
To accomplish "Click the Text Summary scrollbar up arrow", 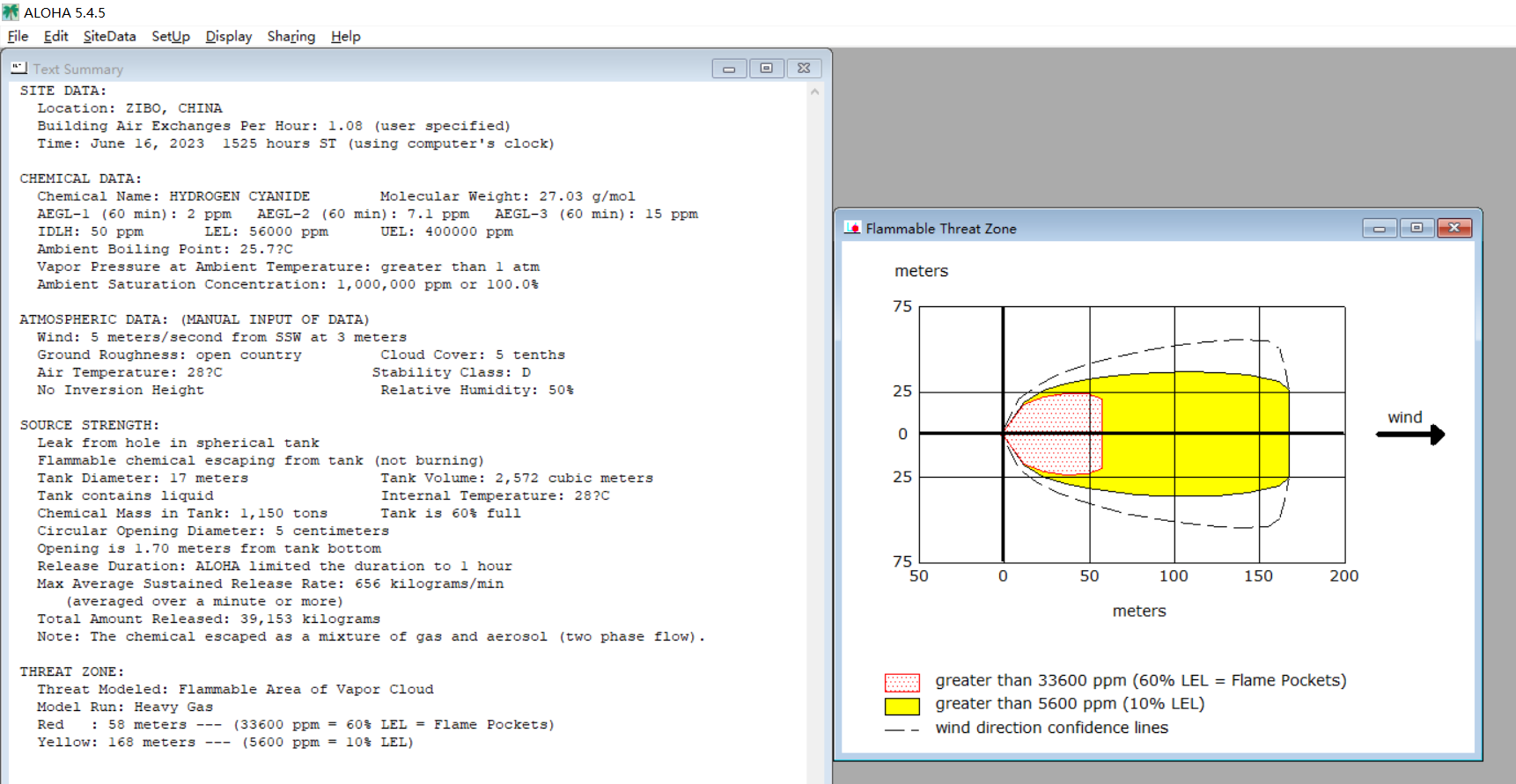I will [x=814, y=92].
